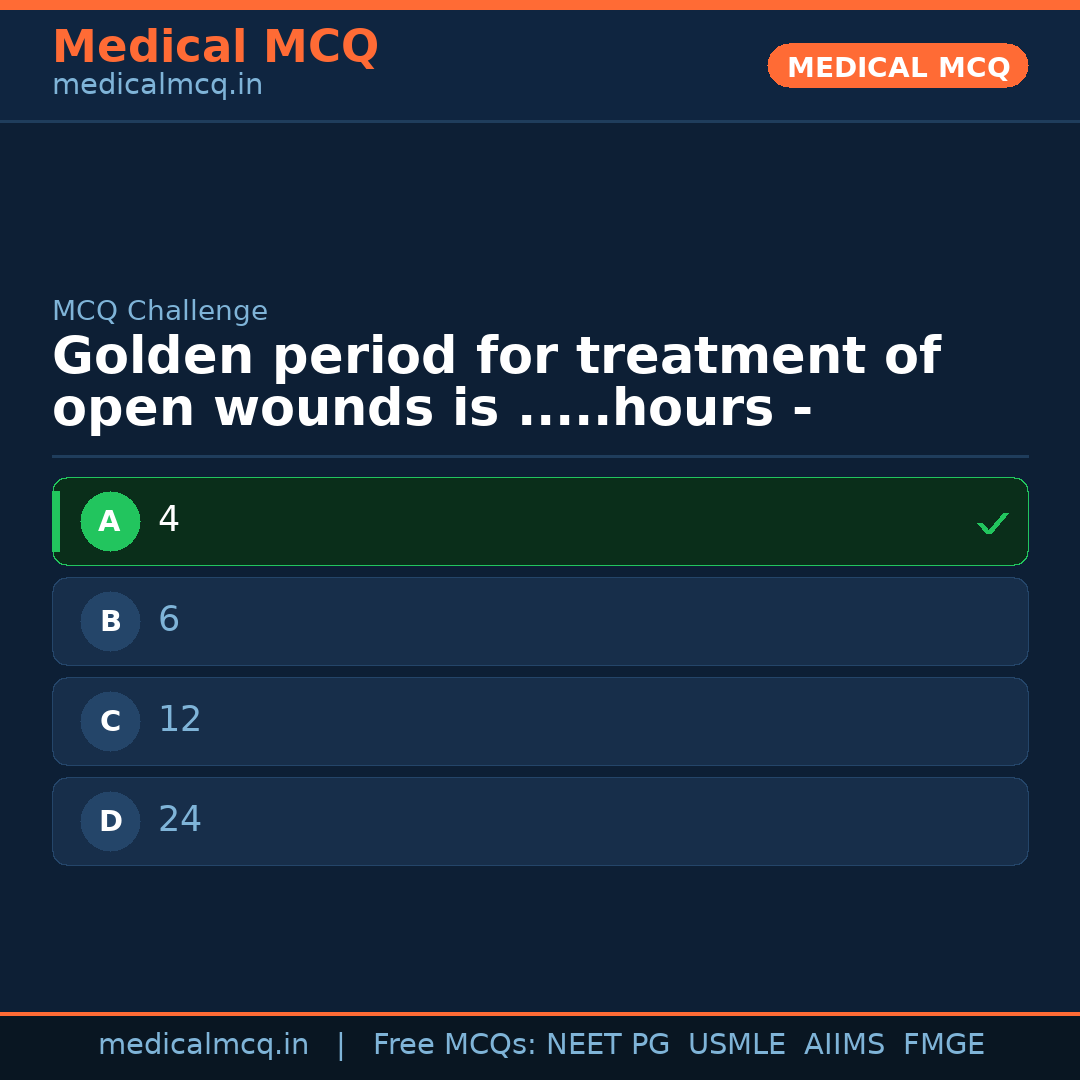This screenshot has width=1080, height=1080.
Task: Select answer option C showing 12
Action: pos(540,721)
